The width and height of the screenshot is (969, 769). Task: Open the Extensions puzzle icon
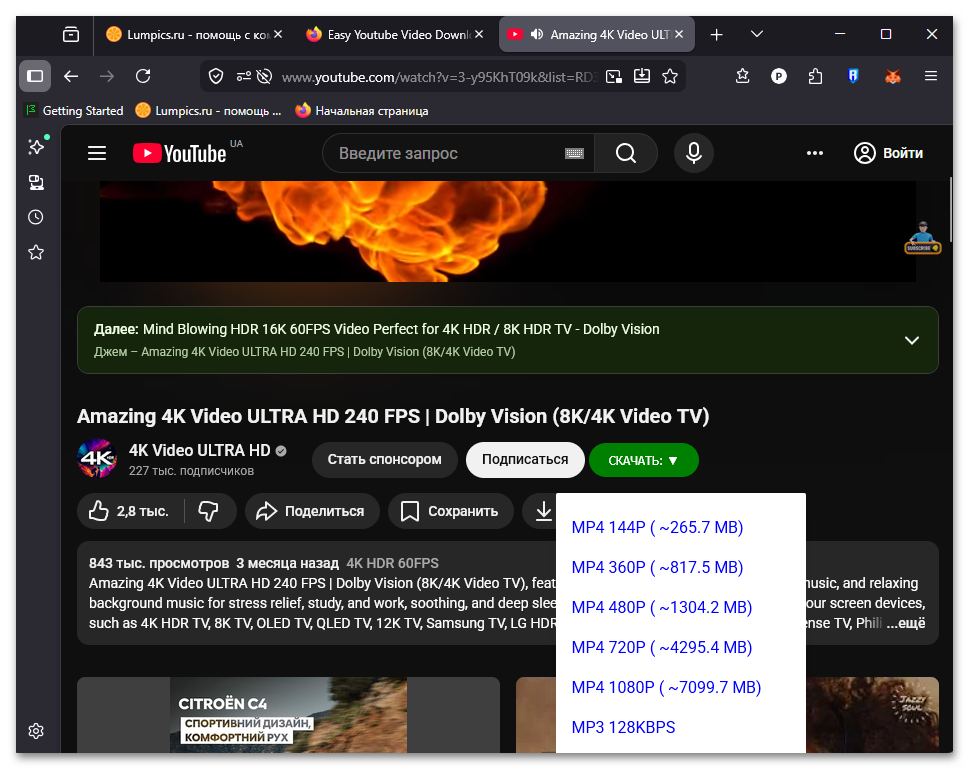(815, 76)
